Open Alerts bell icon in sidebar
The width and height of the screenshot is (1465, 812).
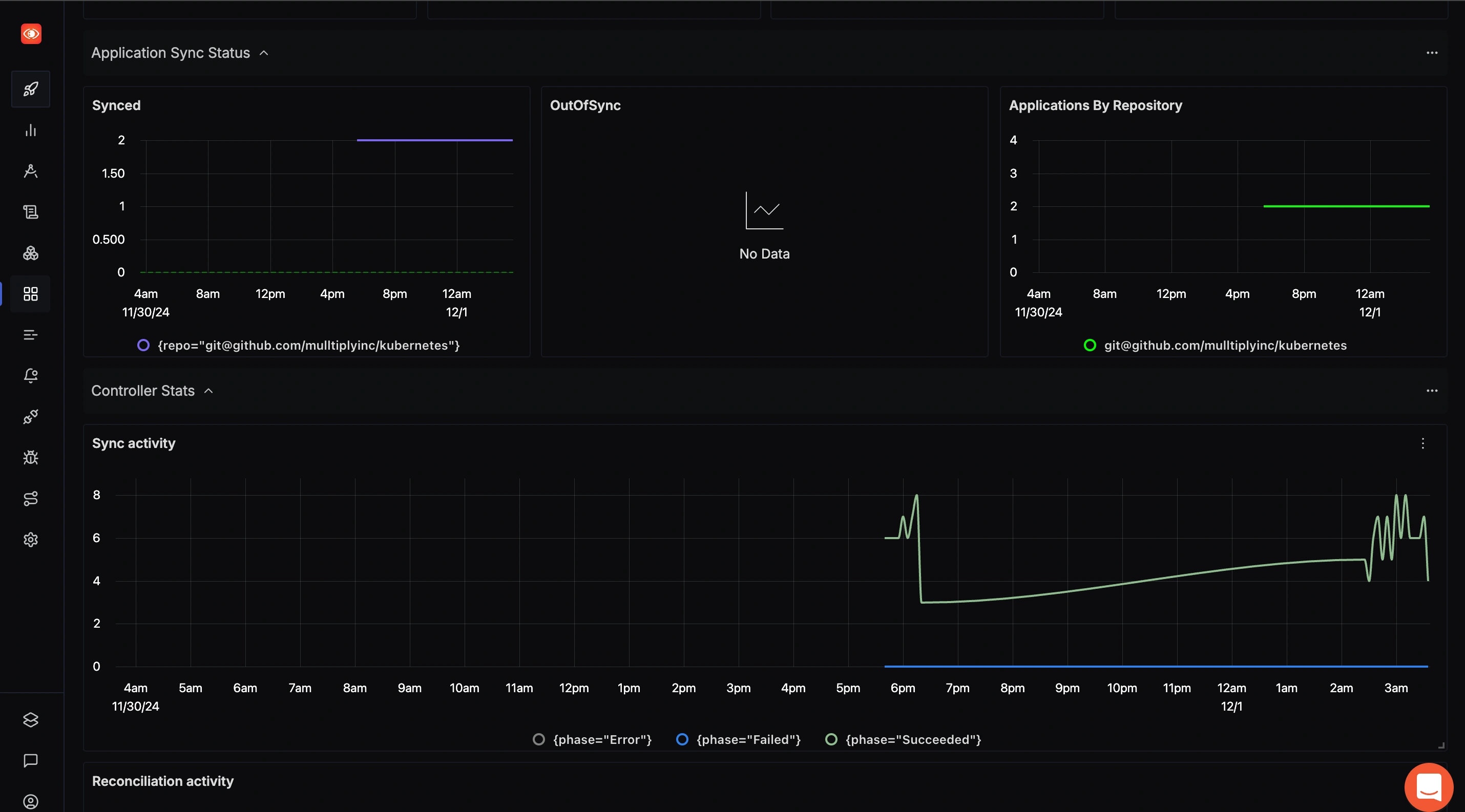point(31,376)
